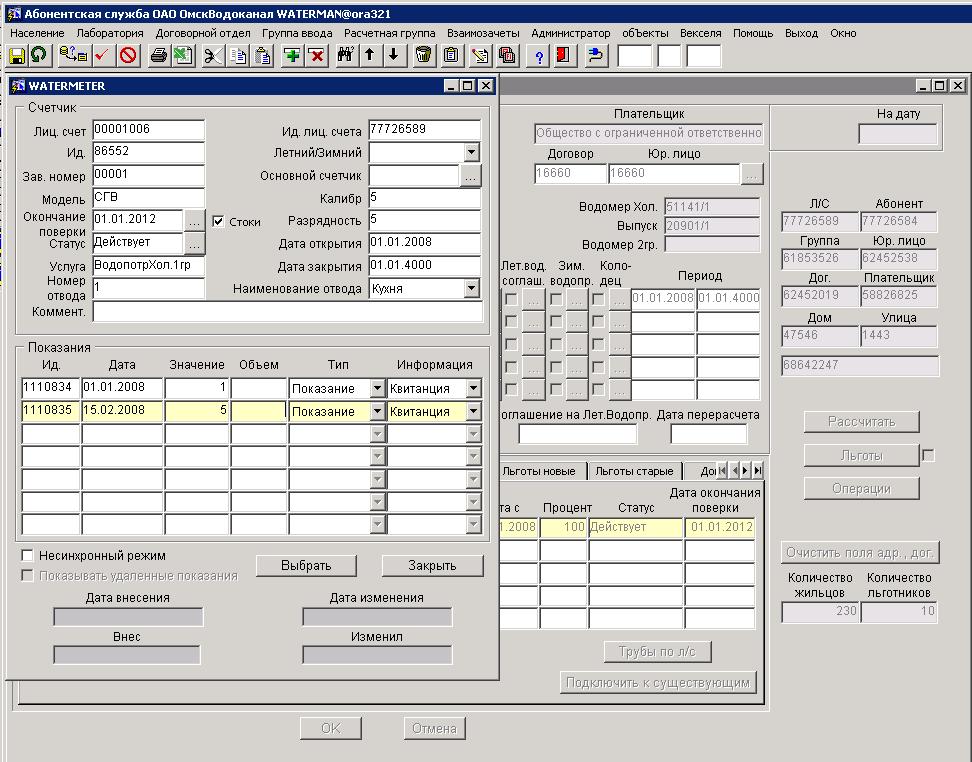Click the ellipsis button next to Статус field

tap(194, 243)
